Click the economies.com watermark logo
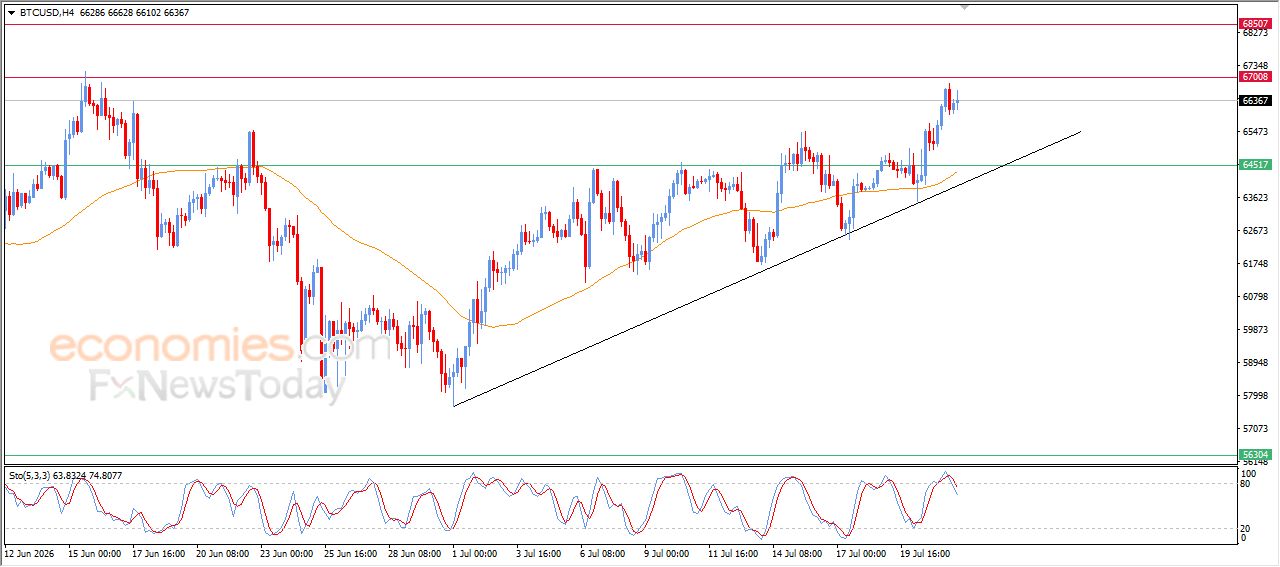 coord(220,347)
